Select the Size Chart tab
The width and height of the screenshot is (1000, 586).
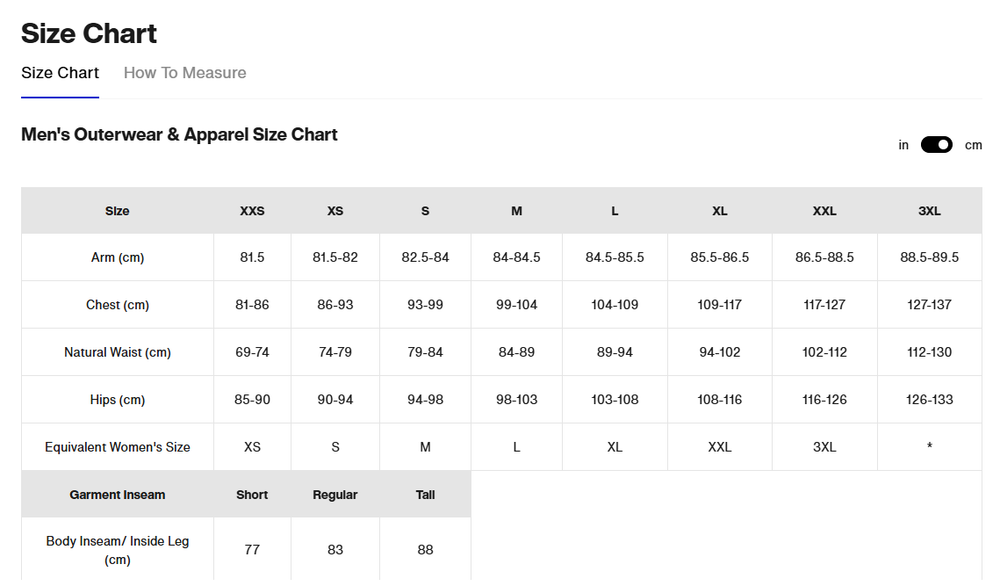[x=60, y=73]
